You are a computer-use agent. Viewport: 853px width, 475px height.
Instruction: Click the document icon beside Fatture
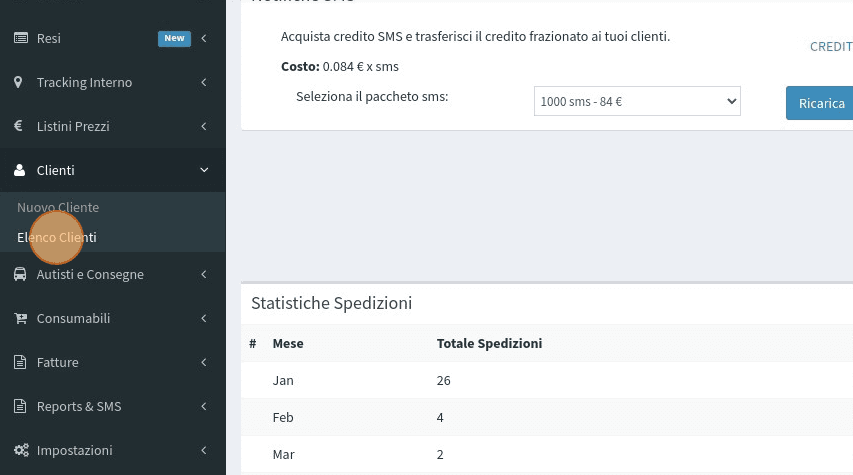(20, 362)
